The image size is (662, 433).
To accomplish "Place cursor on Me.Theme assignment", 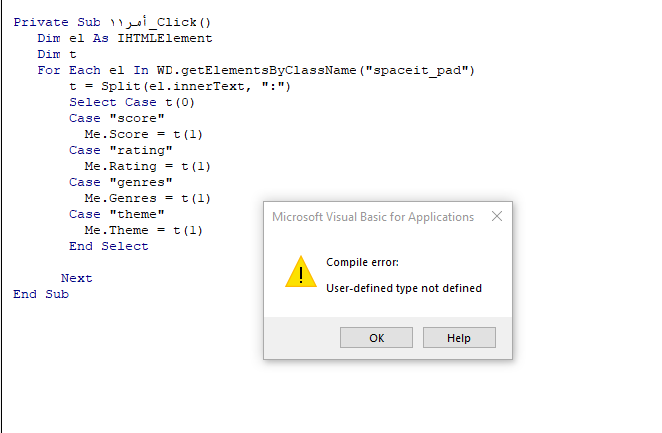I will click(144, 230).
